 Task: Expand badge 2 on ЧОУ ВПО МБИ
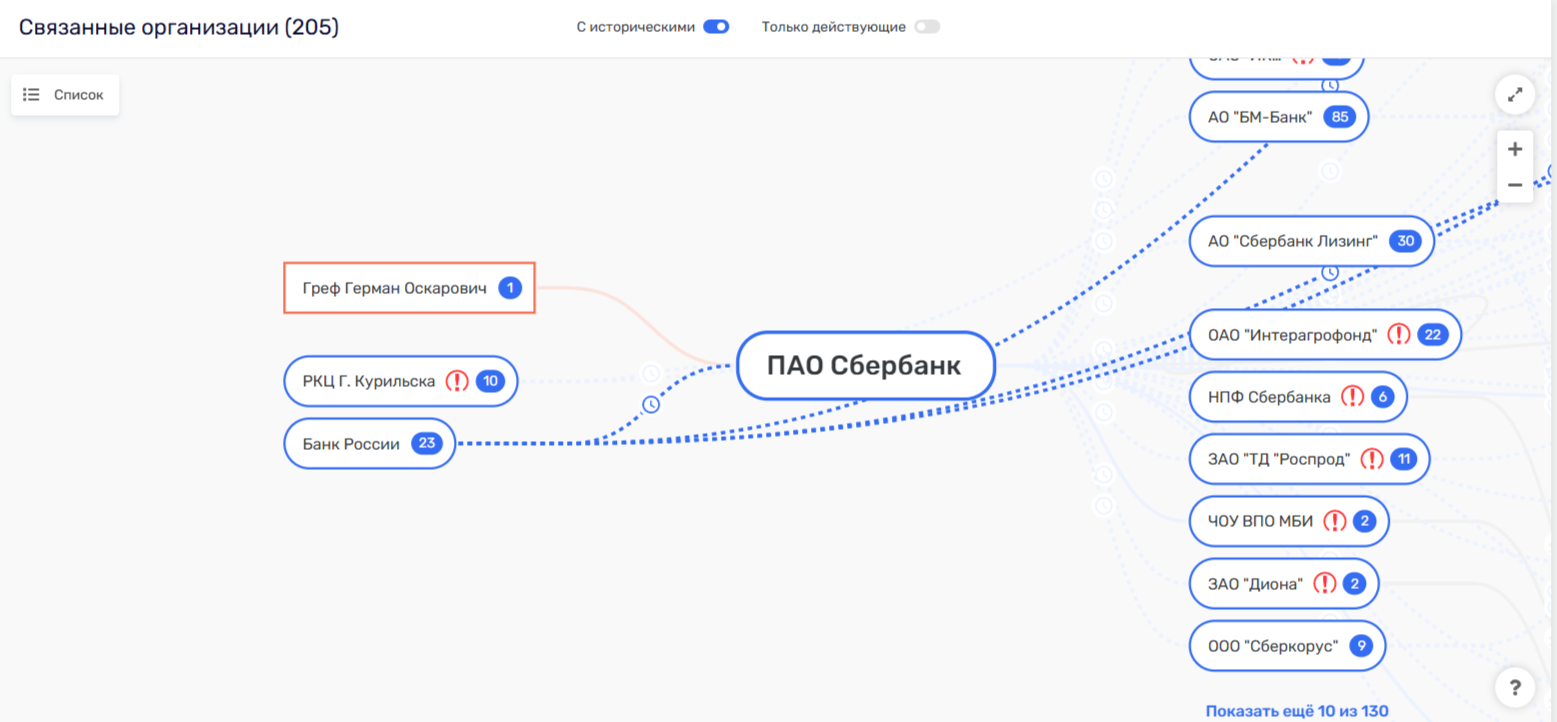point(1365,521)
